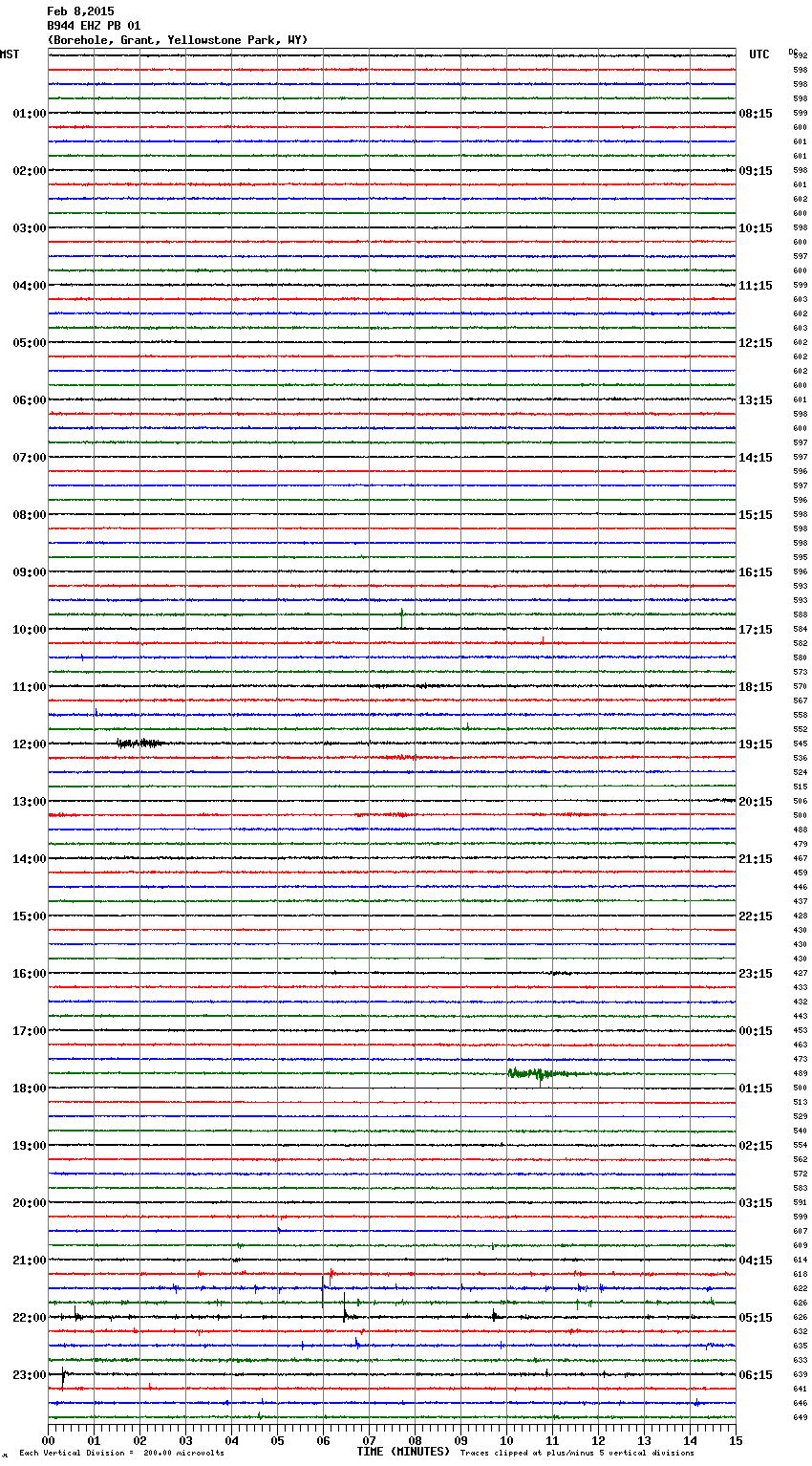Image resolution: width=812 pixels, height=1466 pixels.
Task: Click the 08:15 UTC time label
Action: 756,114
